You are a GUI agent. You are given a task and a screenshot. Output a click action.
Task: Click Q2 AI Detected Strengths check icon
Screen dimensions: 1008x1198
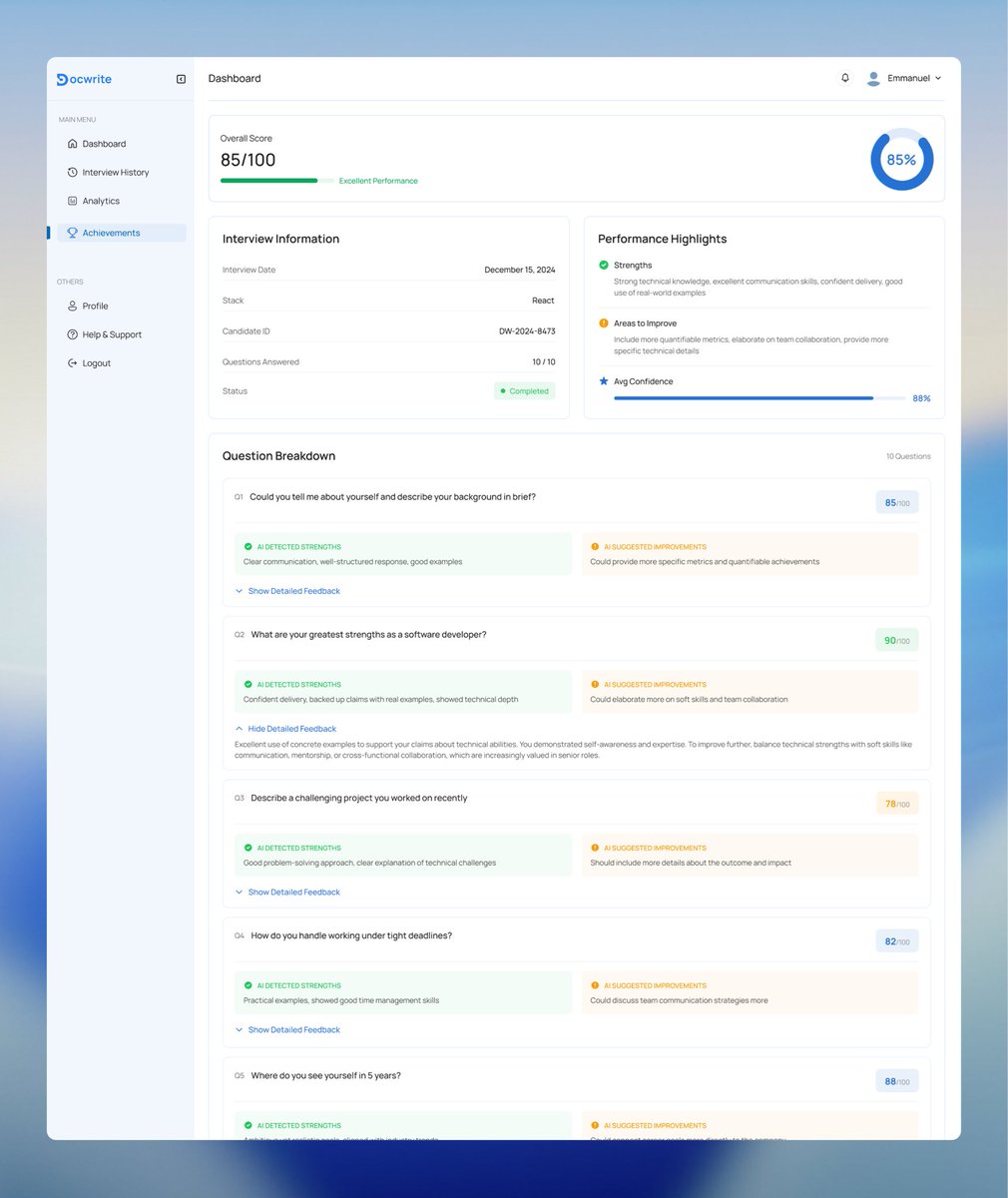[x=249, y=685]
